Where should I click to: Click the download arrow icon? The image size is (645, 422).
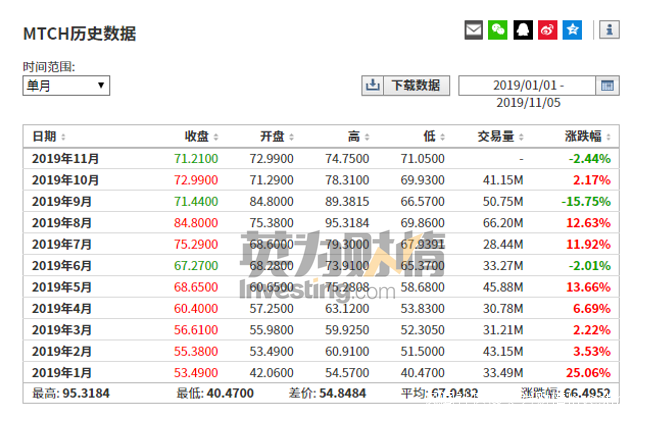coord(373,86)
